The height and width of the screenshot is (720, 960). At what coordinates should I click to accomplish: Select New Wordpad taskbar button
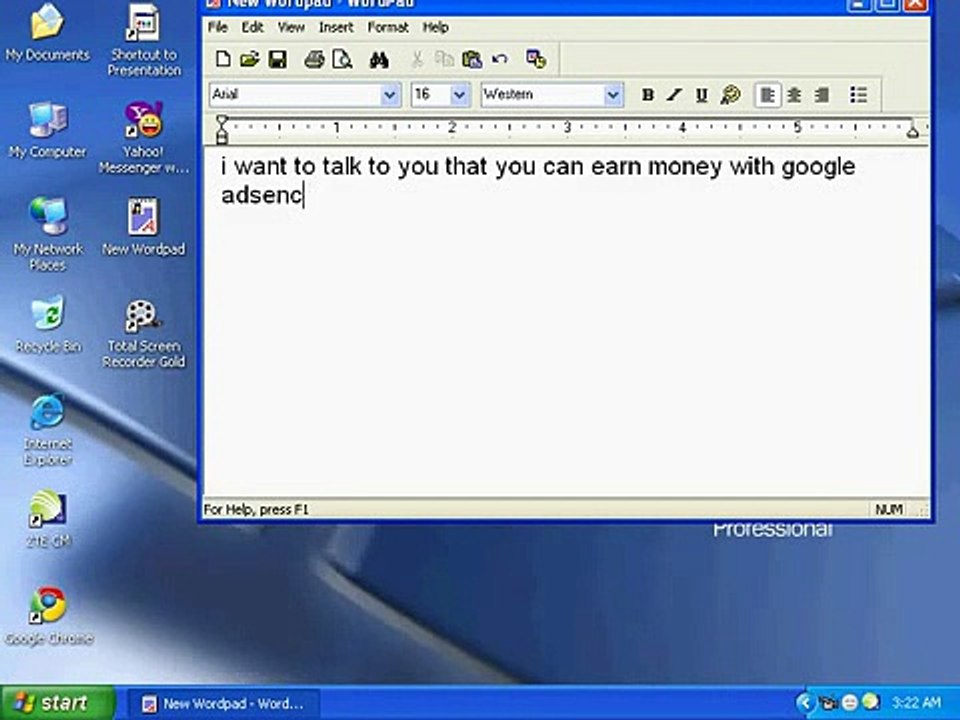223,703
